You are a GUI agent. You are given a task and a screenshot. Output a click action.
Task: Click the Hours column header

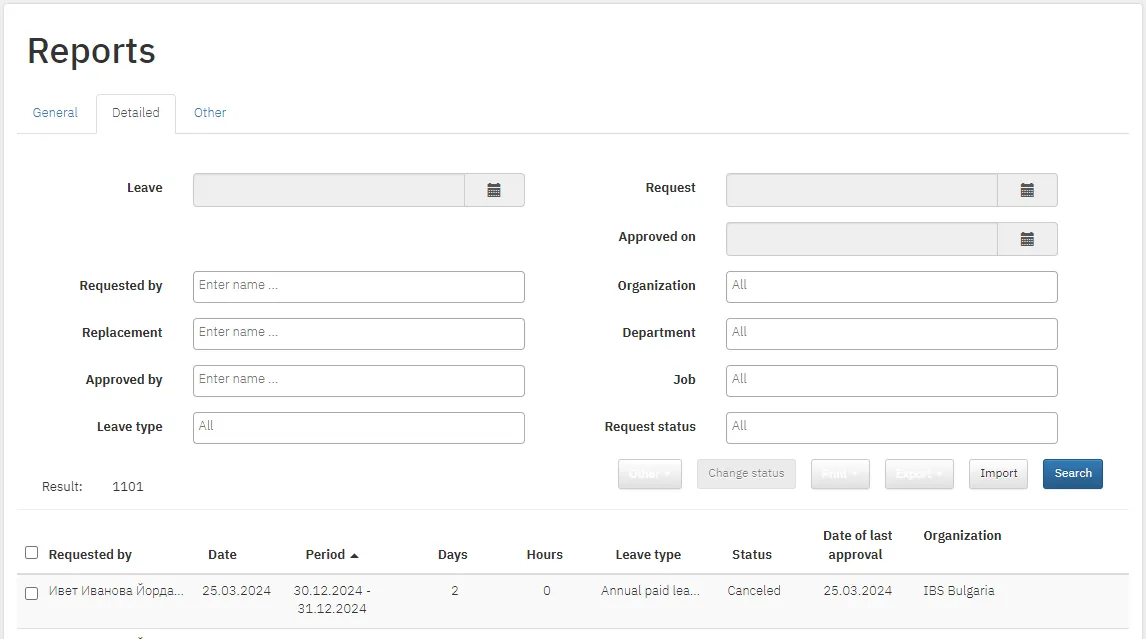pos(544,555)
